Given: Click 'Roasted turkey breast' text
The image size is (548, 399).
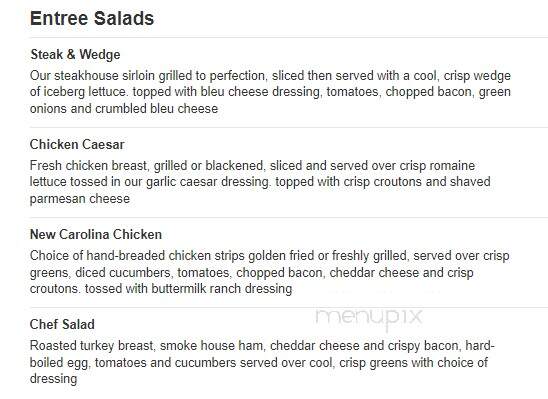Looking at the screenshot, I should click(92, 346).
